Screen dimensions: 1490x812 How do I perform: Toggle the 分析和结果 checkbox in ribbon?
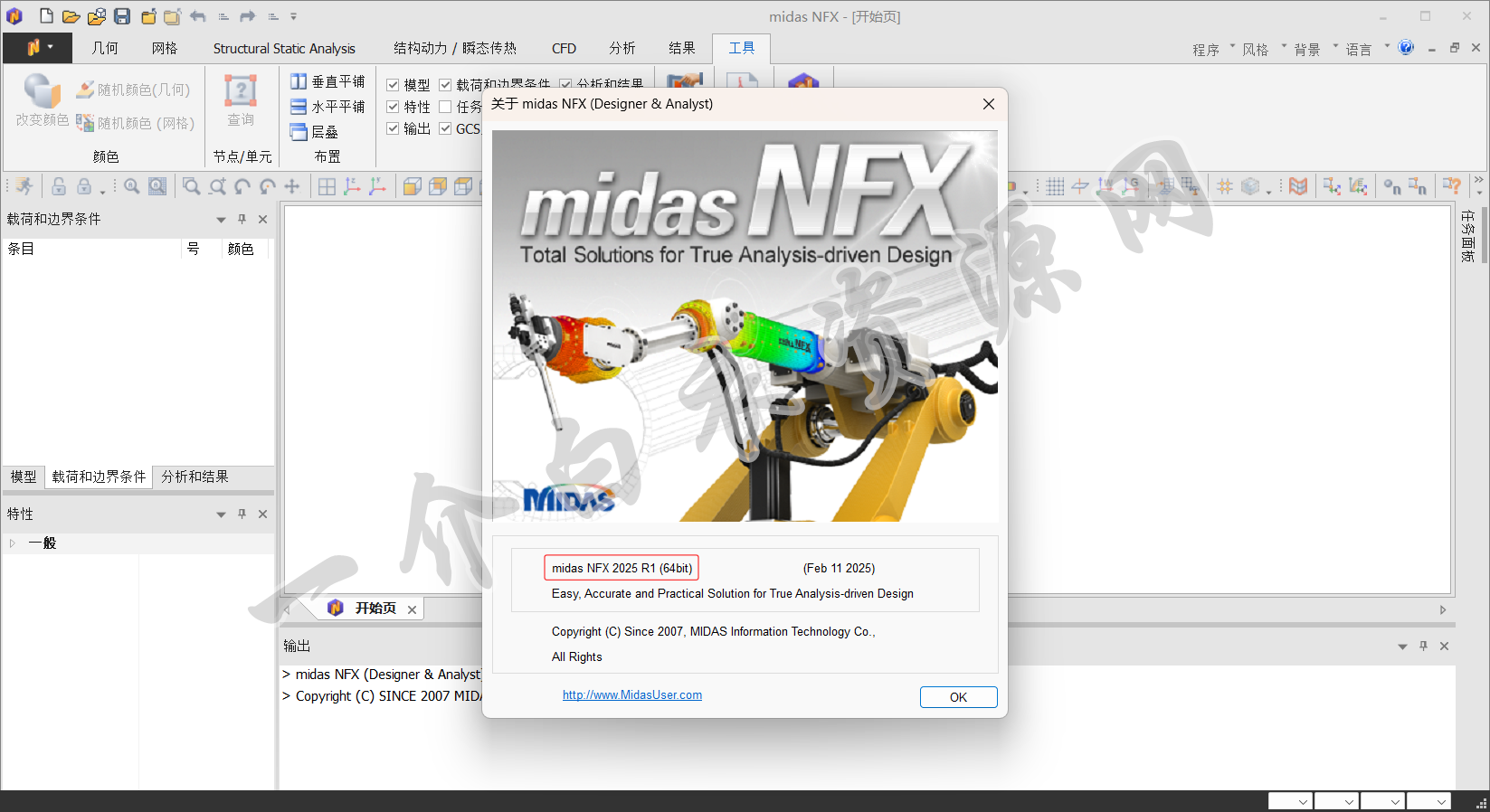[565, 85]
